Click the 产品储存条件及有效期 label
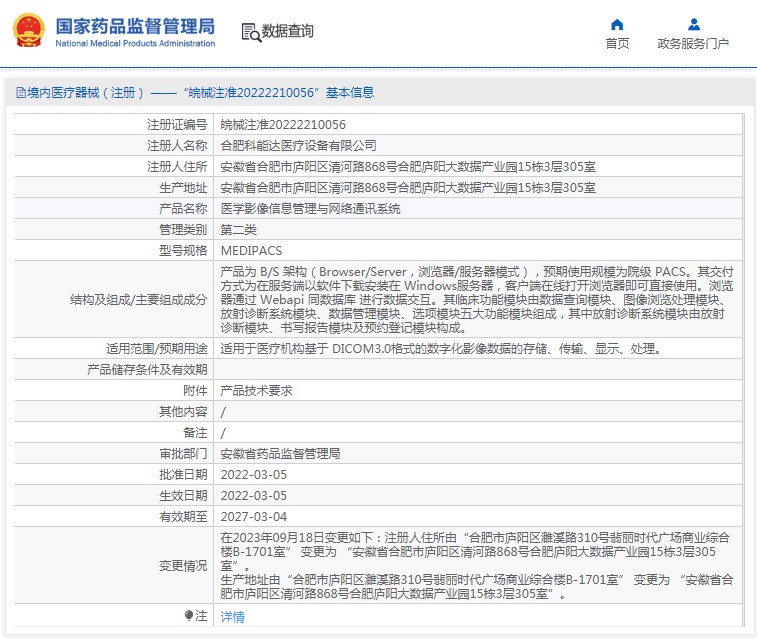The height and width of the screenshot is (639, 757). (x=147, y=370)
